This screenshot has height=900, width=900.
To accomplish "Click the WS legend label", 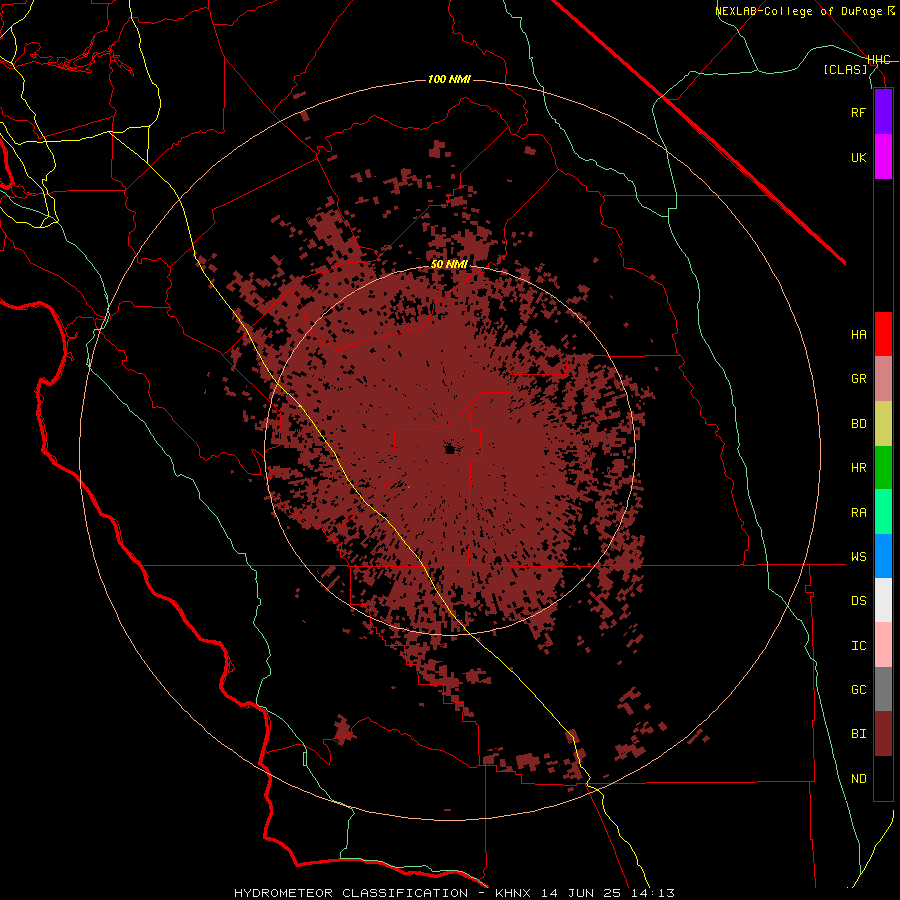I will tap(859, 557).
